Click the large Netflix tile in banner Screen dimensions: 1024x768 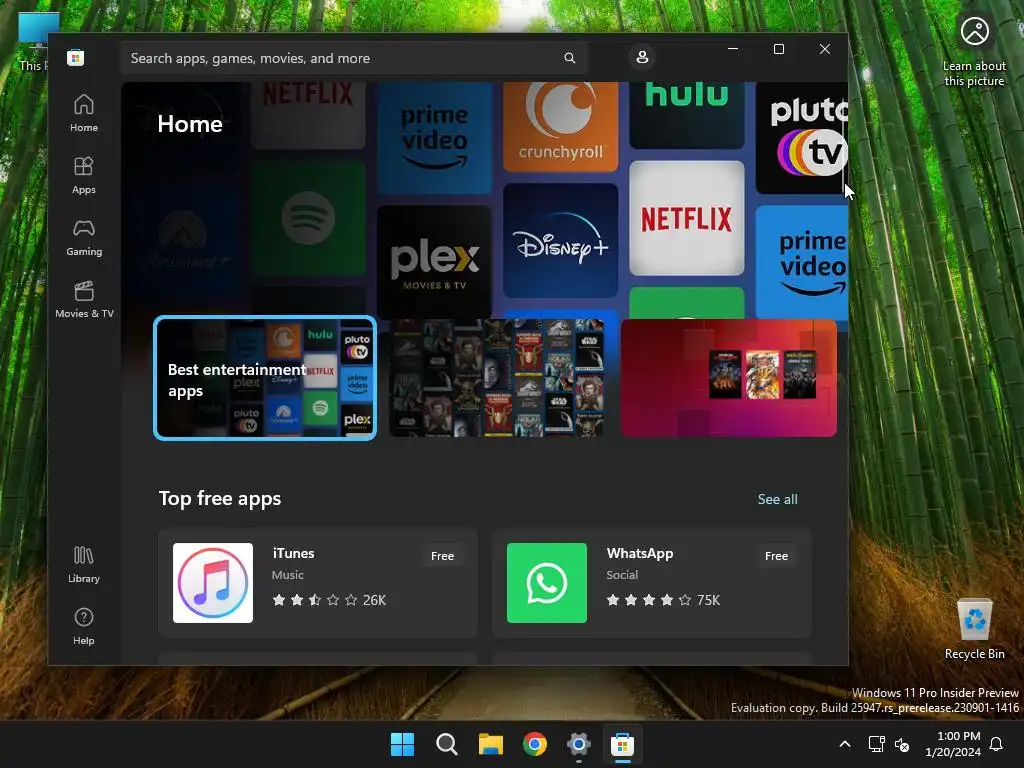686,218
